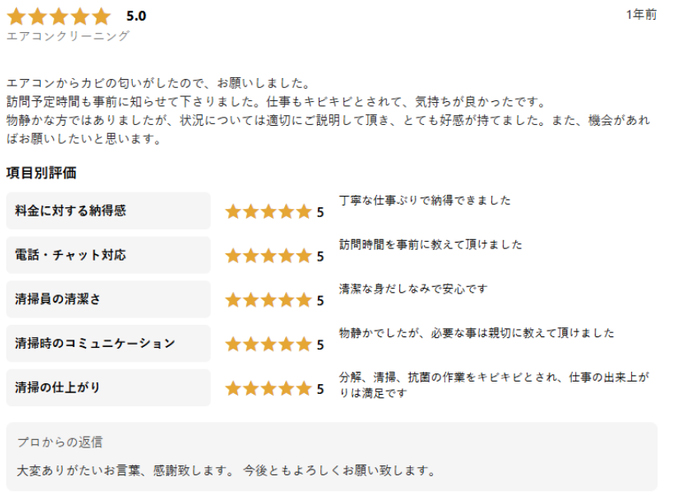Select the 電話・チャット対応 category box
The image size is (683, 500).
108,255
